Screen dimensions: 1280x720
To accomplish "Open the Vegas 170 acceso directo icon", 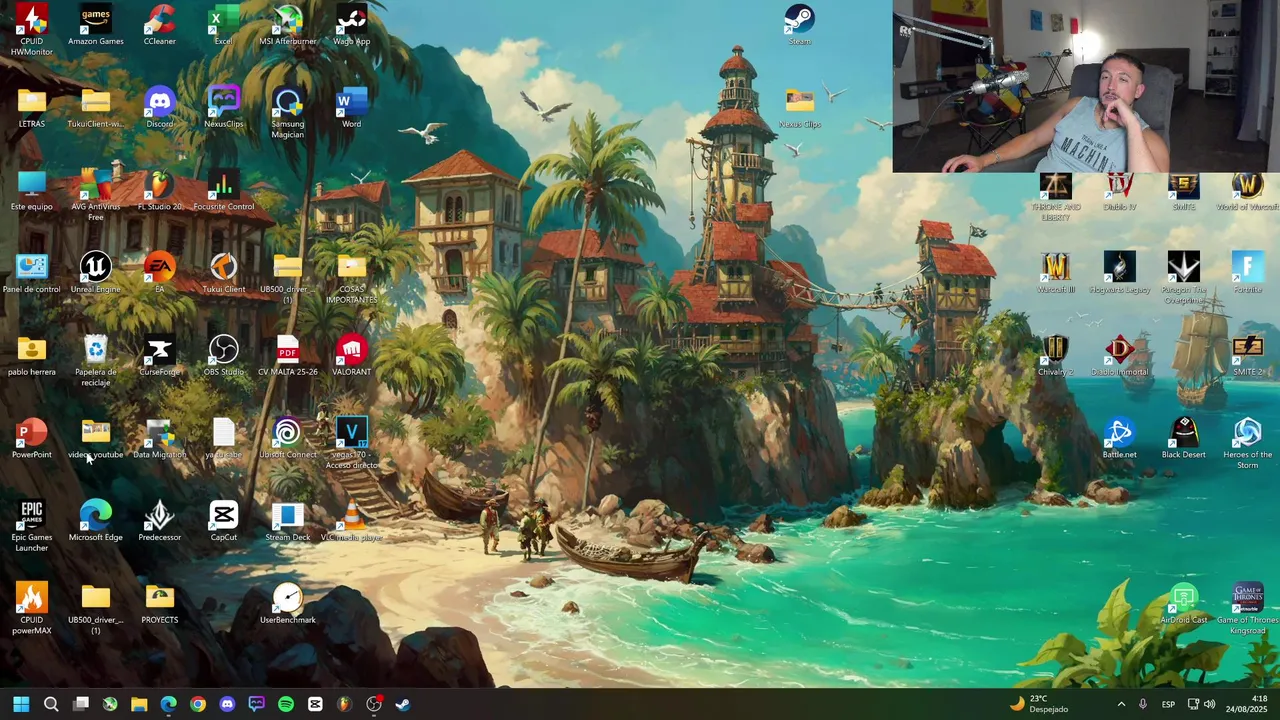I will click(352, 443).
